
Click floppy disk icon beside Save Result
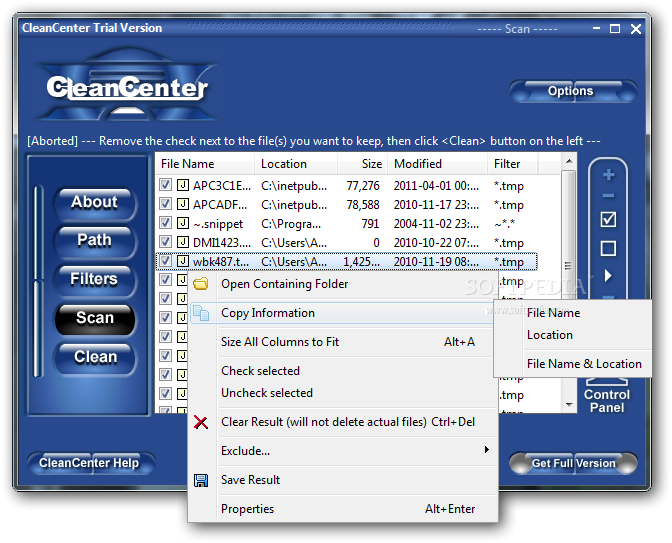coord(201,480)
